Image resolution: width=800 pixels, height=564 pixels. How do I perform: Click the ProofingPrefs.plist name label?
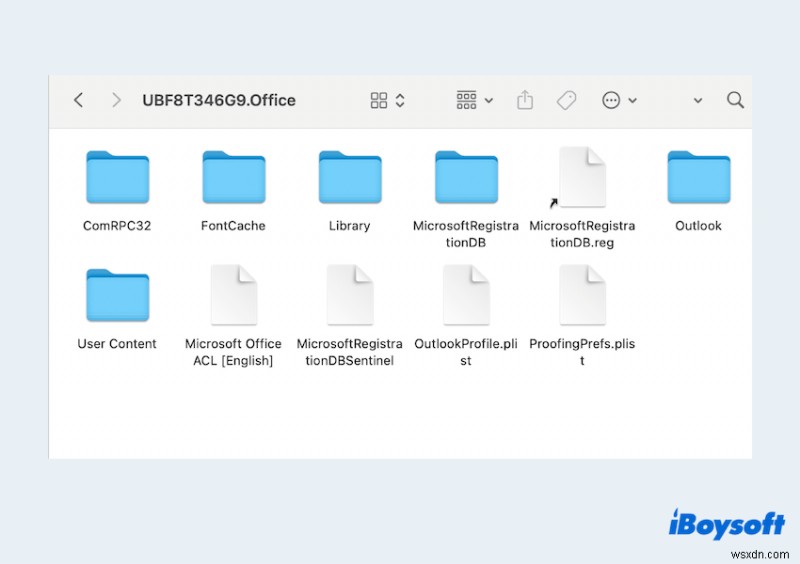coord(582,352)
